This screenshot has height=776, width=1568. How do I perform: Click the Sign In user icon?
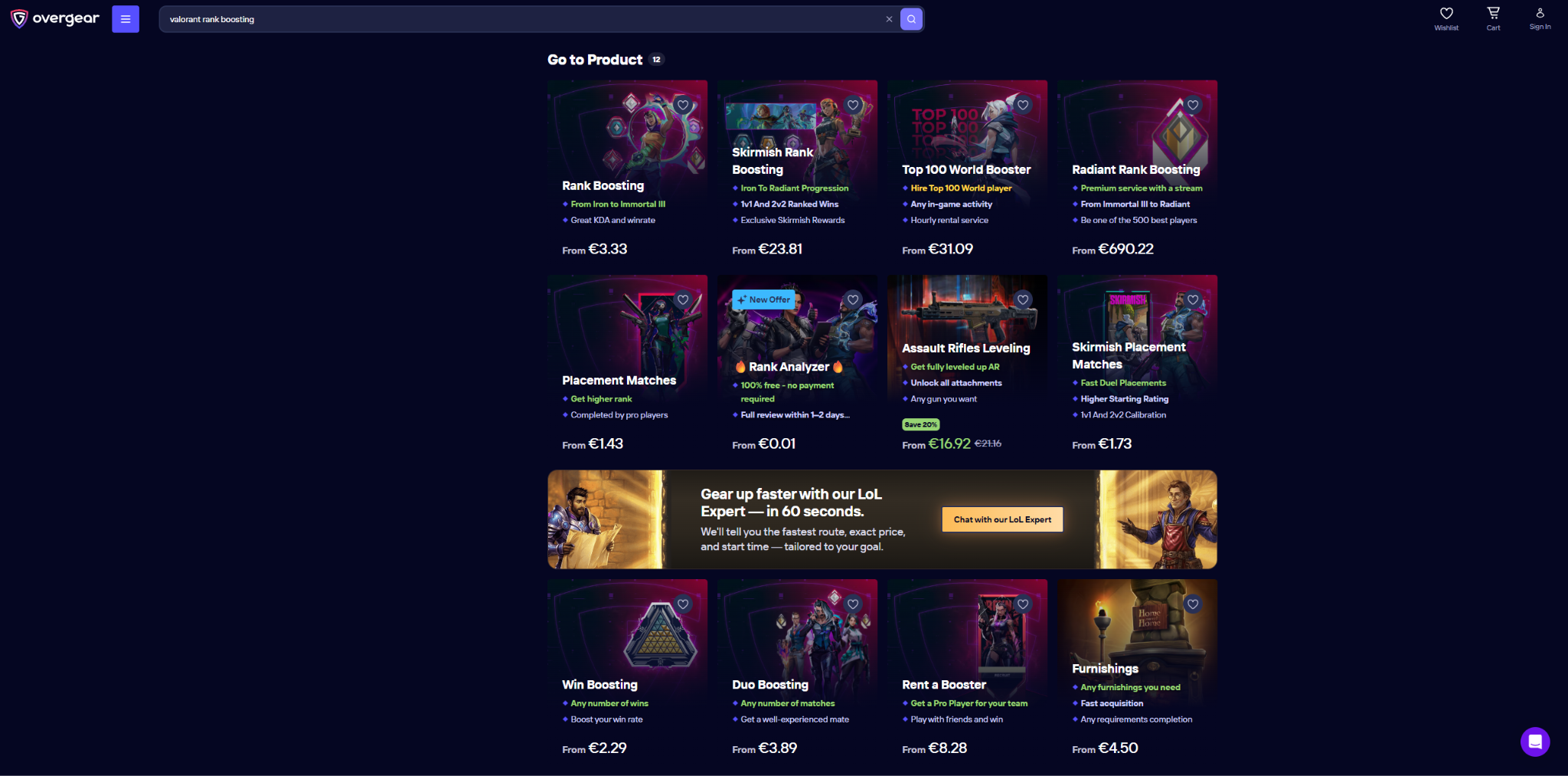pos(1540,18)
